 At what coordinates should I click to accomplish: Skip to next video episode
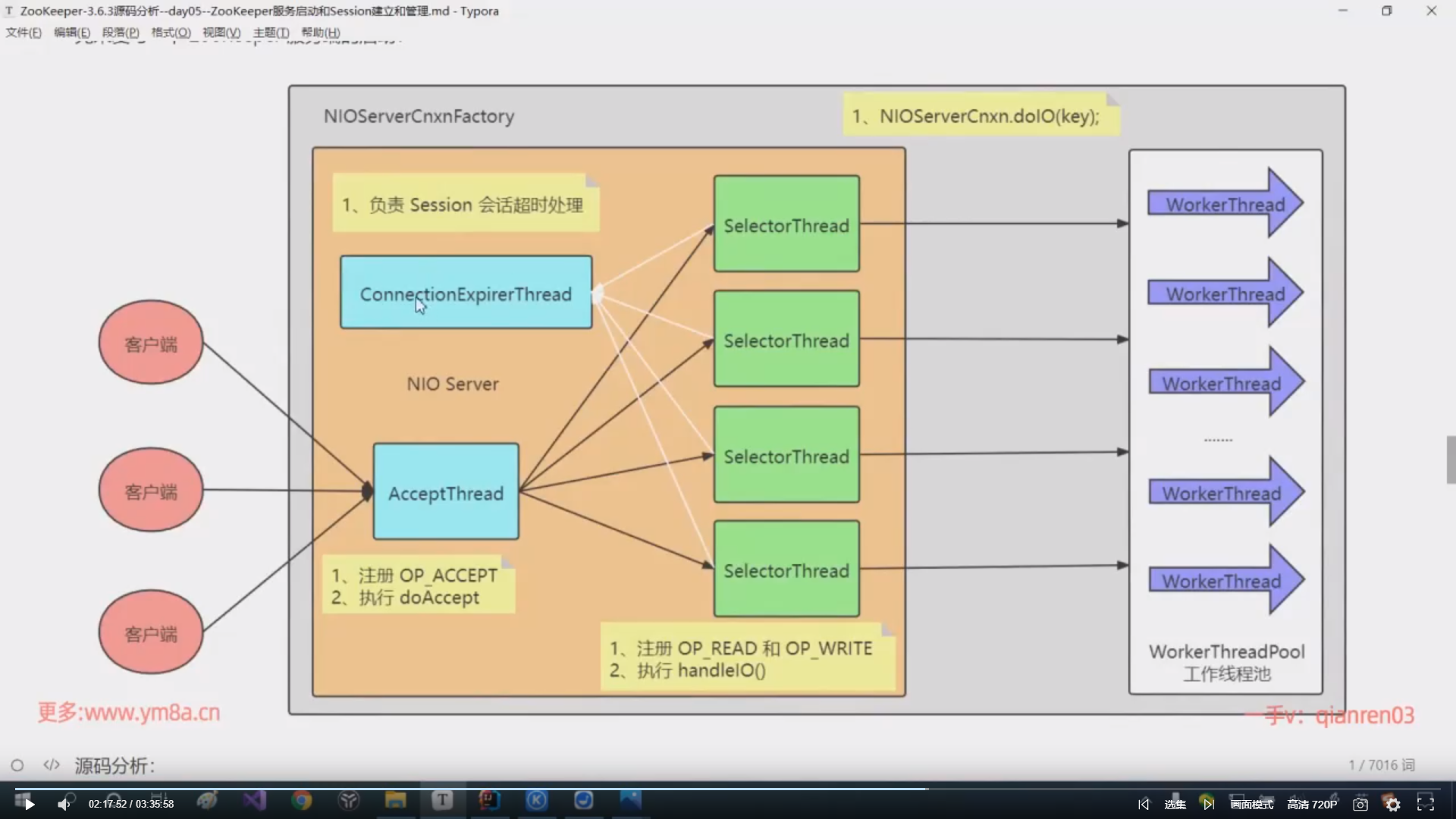point(1208,804)
